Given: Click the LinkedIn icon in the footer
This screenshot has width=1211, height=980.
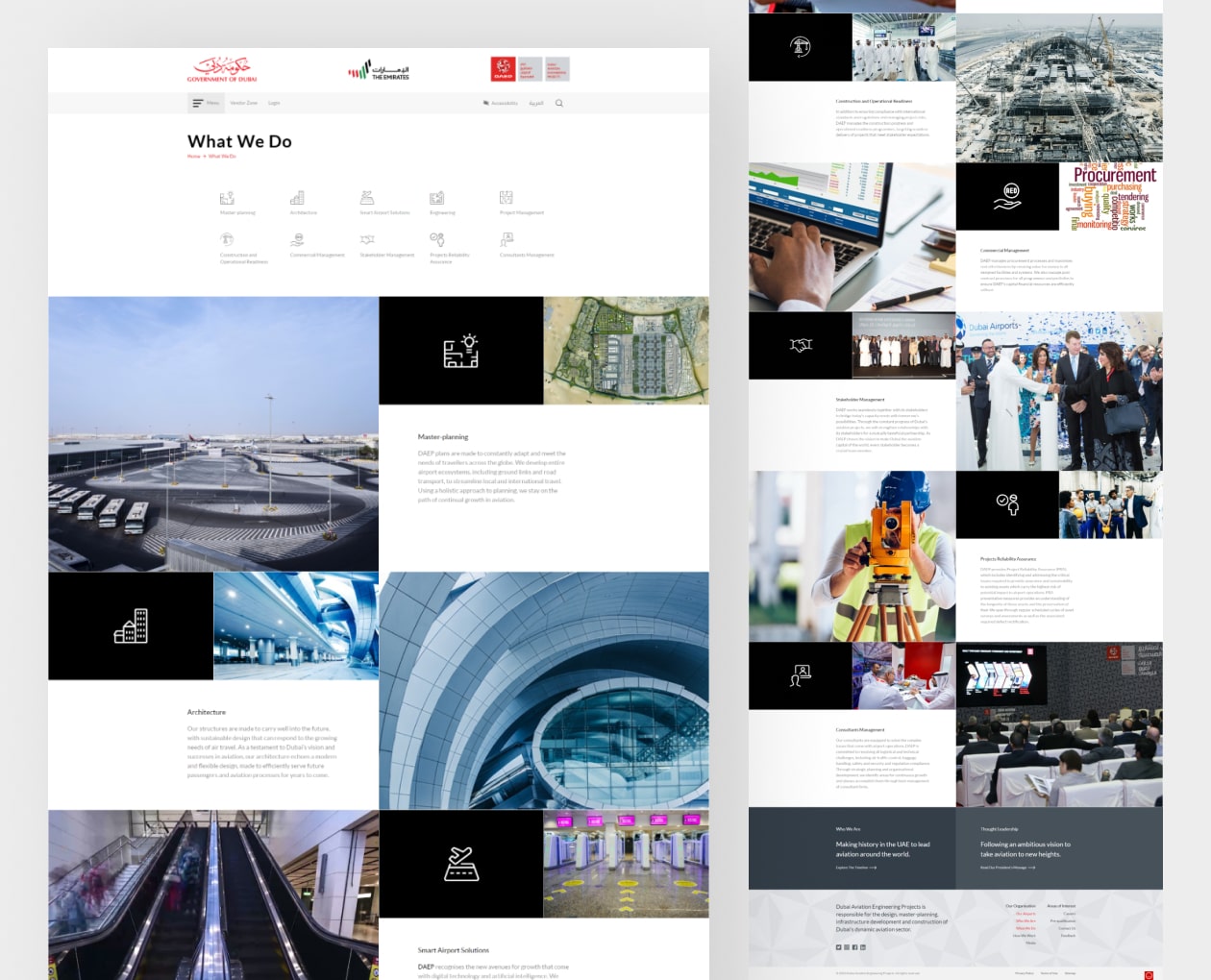Looking at the screenshot, I should point(862,947).
